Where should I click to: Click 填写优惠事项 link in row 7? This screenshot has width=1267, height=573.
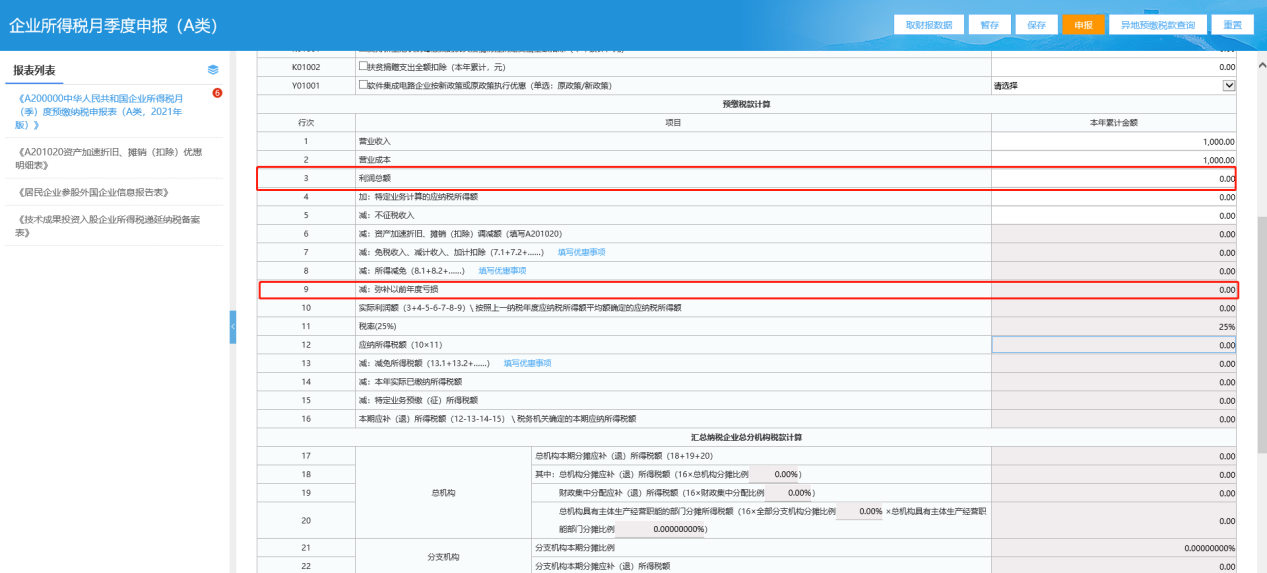tap(581, 252)
